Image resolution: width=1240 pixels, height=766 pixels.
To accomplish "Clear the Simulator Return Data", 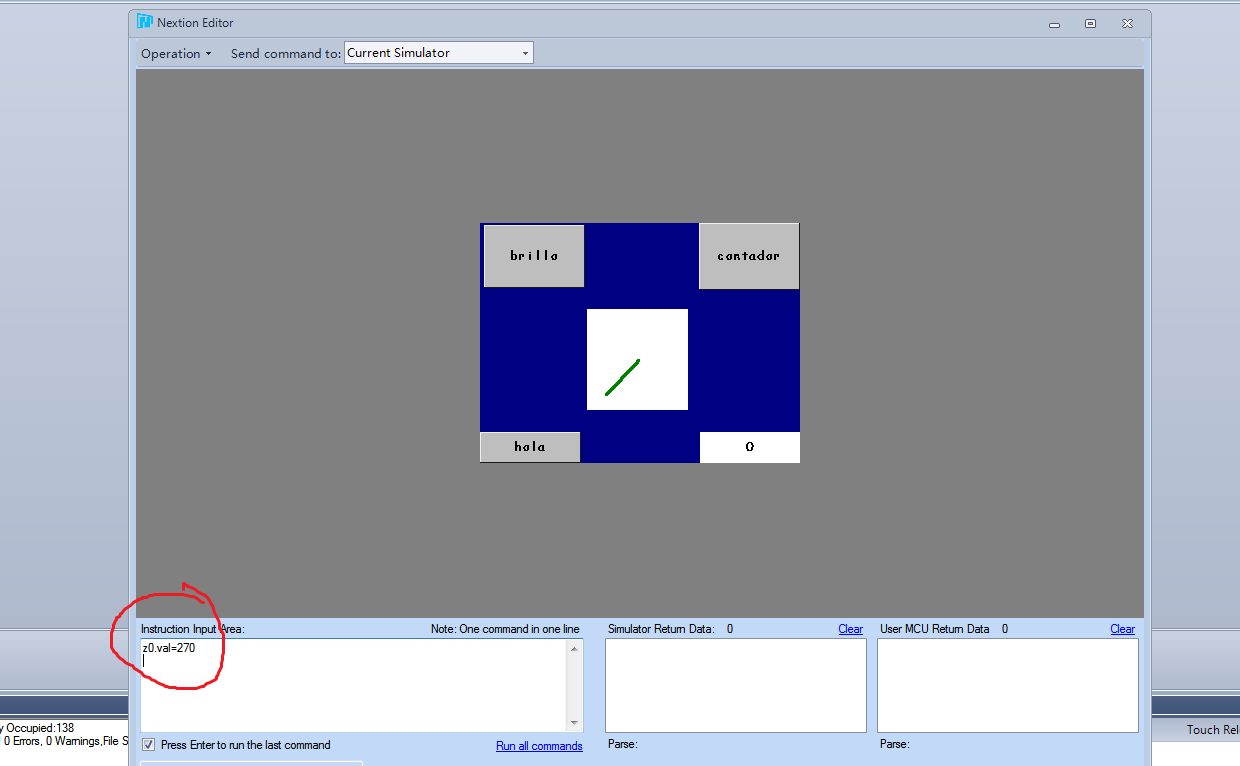I will (851, 629).
